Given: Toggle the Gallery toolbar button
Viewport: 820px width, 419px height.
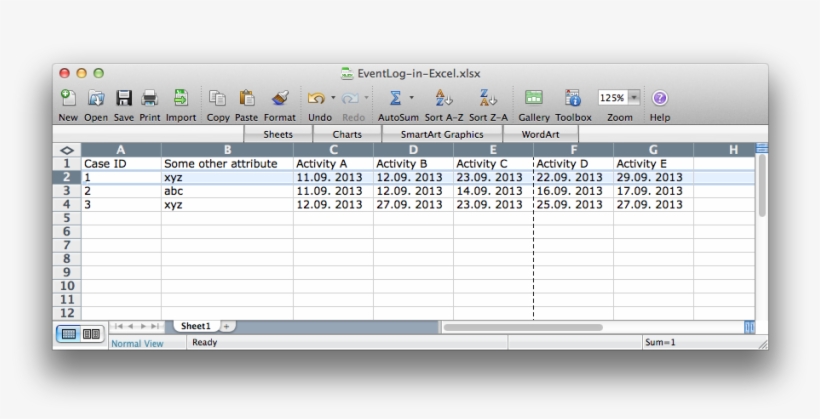Looking at the screenshot, I should pos(534,98).
